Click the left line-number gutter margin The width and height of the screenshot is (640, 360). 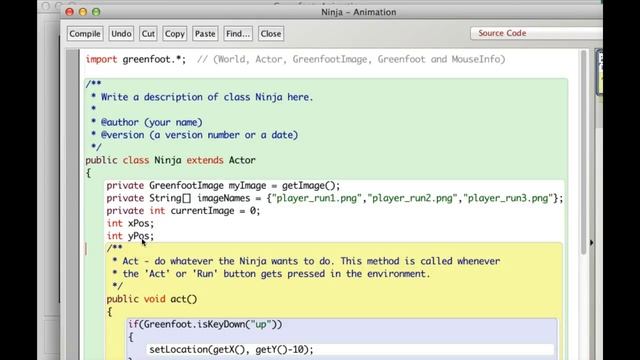(x=73, y=204)
